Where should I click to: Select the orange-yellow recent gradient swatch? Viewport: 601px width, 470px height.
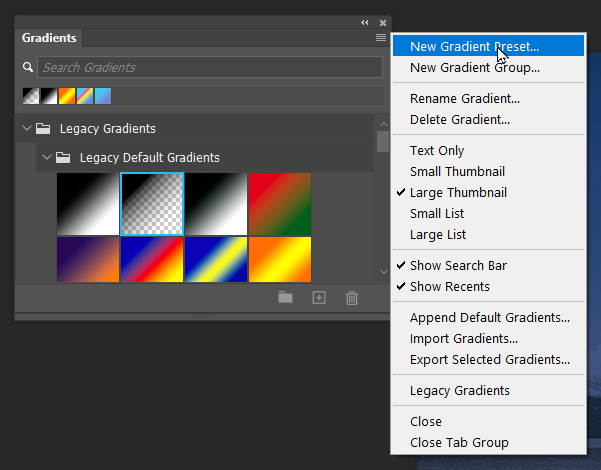click(67, 96)
